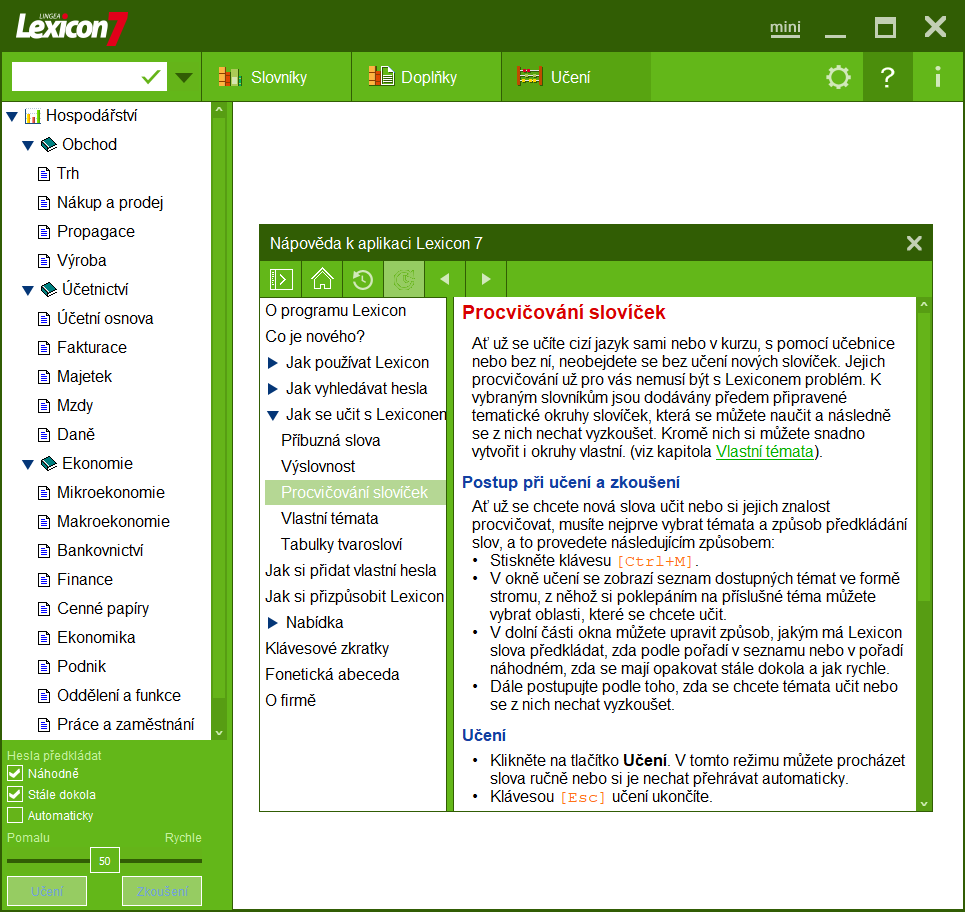Open help topic O firmě
Screen dimensions: 965x912
(x=290, y=700)
